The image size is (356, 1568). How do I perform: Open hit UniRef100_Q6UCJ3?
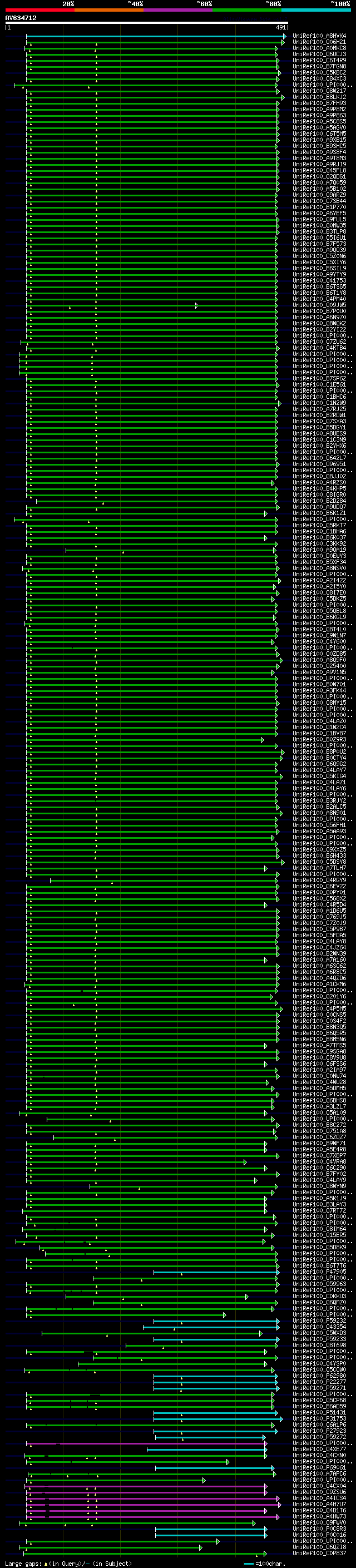[319, 54]
